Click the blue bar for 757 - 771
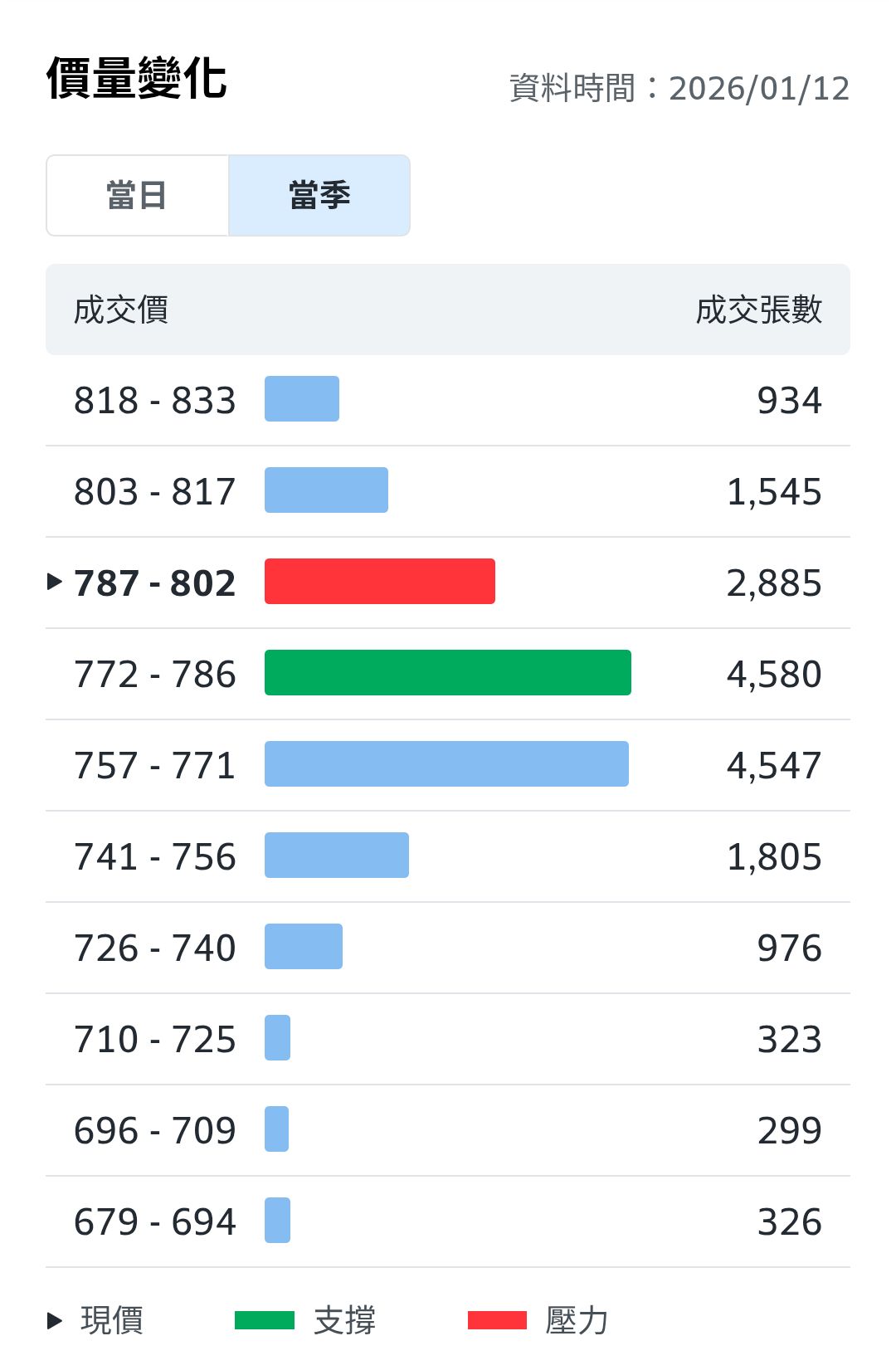 click(x=446, y=764)
